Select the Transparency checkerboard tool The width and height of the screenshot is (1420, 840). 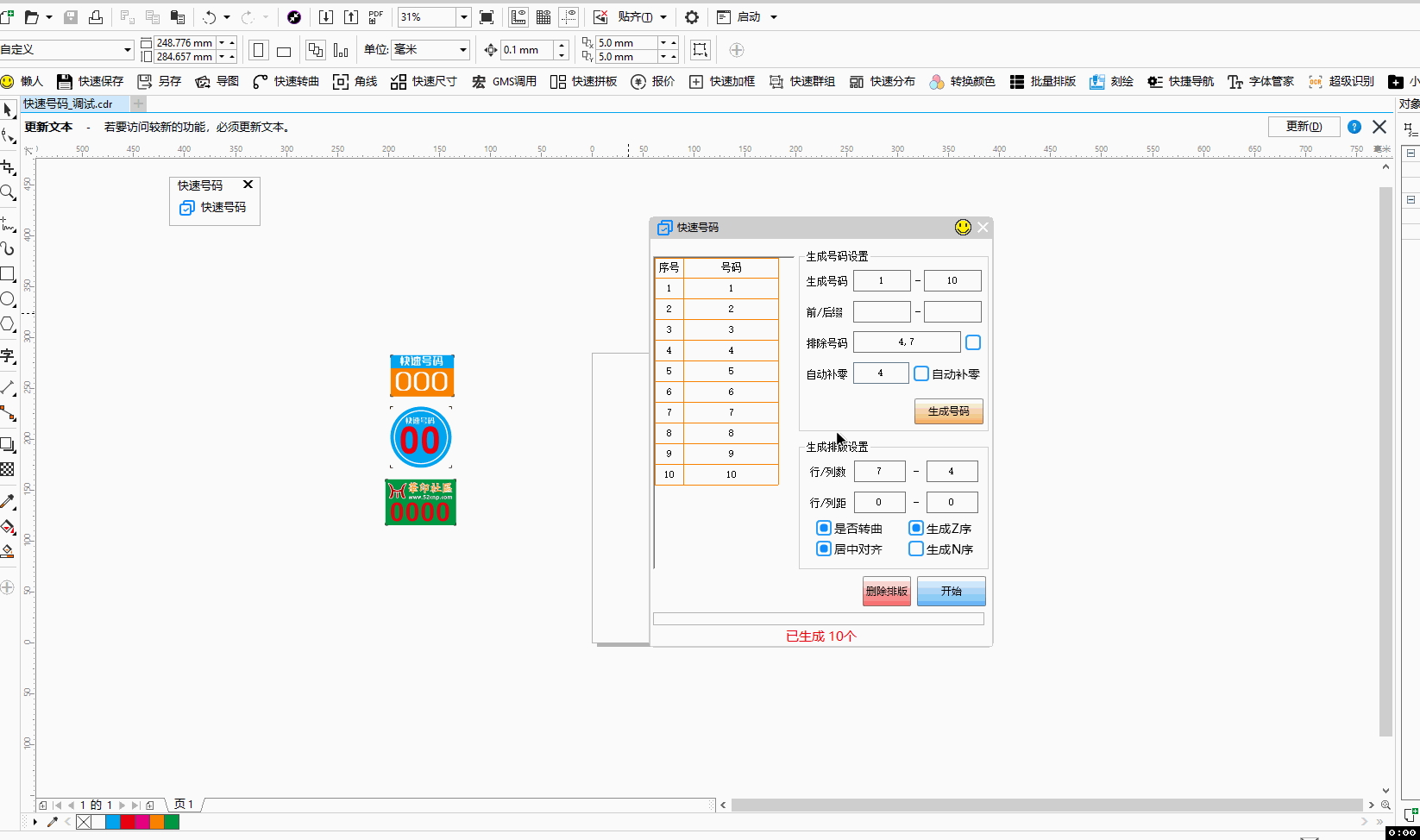tap(8, 470)
